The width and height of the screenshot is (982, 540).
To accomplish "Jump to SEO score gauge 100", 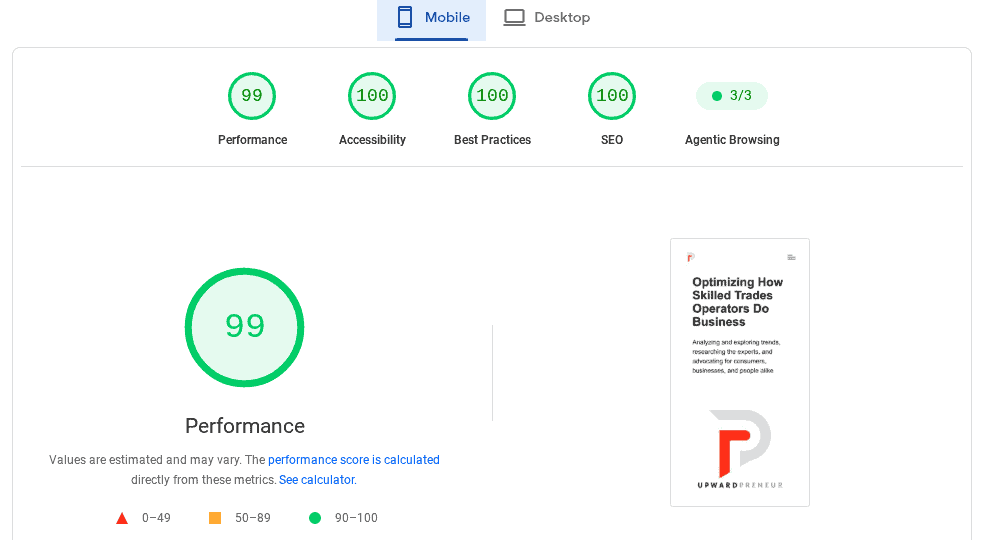I will [612, 96].
